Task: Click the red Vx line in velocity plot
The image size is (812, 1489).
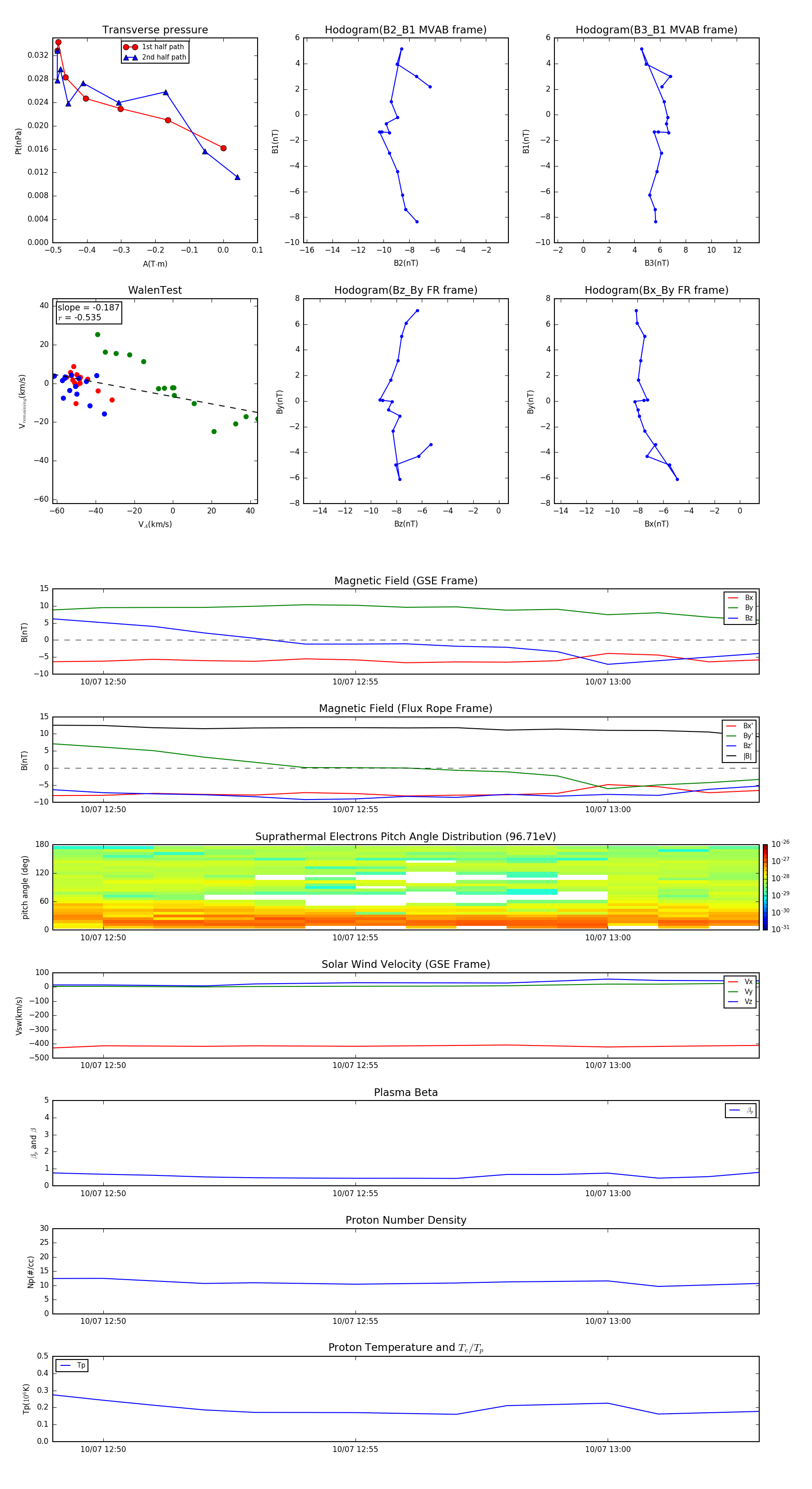Action: coord(406,1045)
